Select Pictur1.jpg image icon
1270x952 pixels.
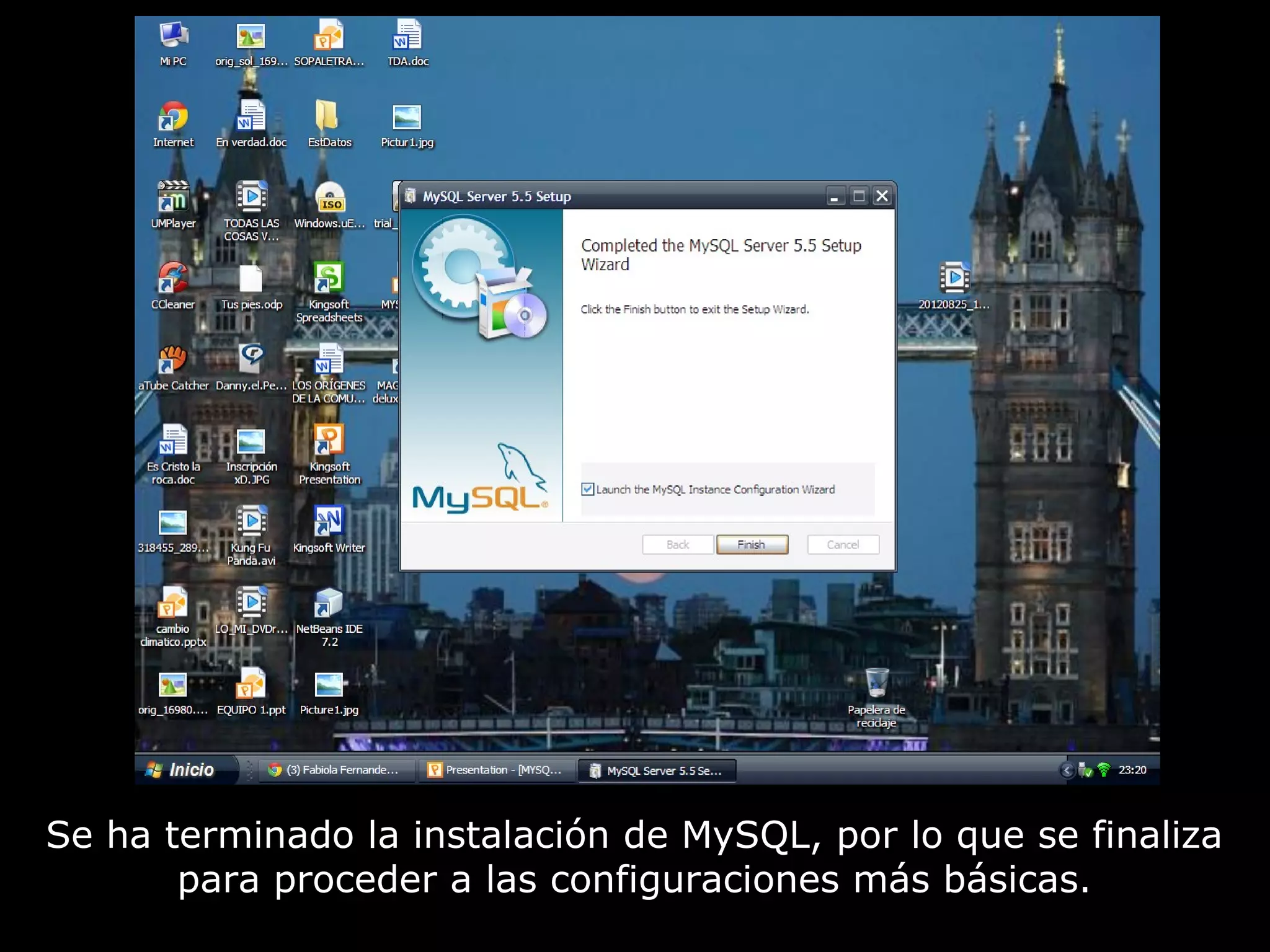pos(407,117)
